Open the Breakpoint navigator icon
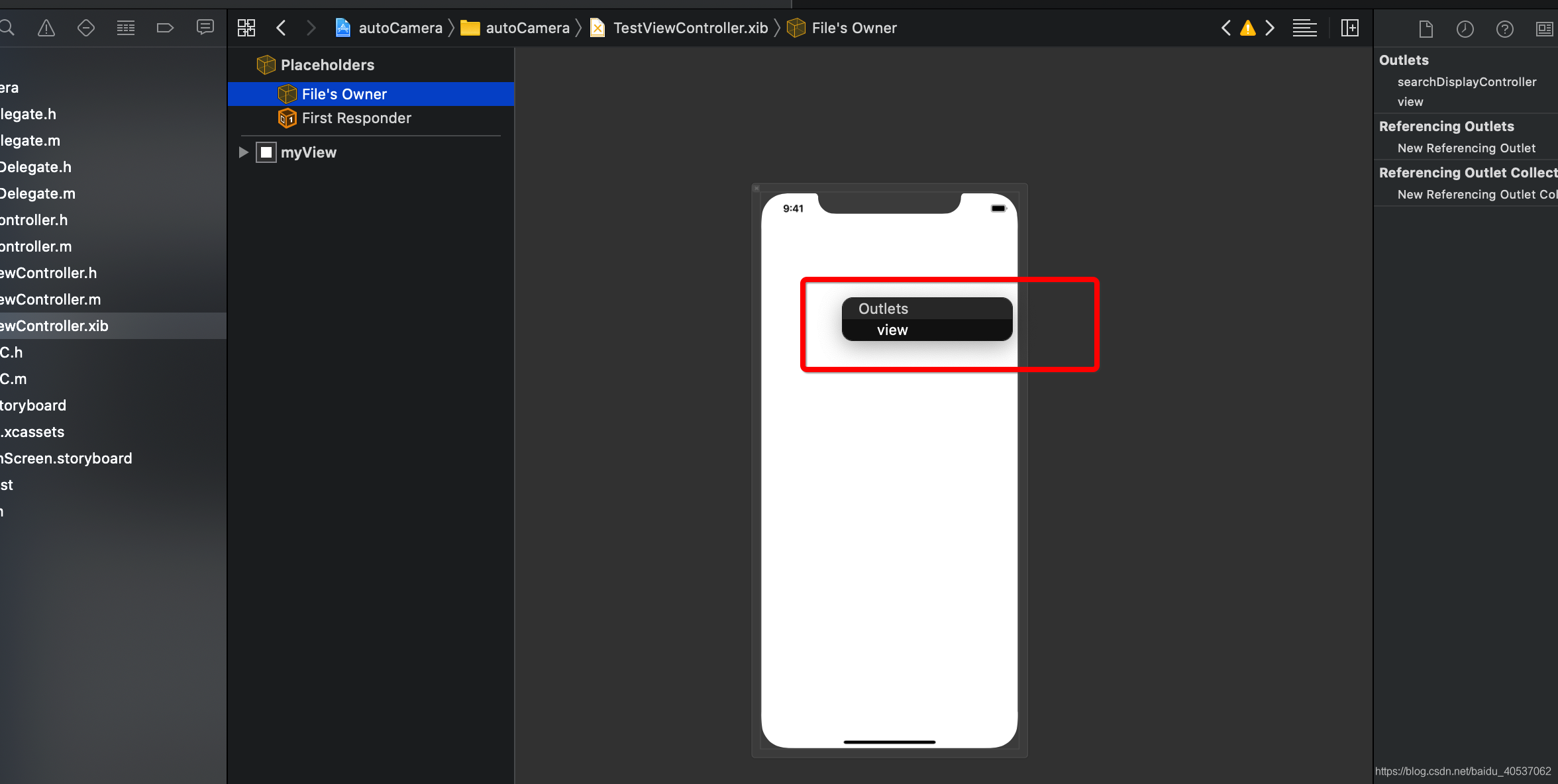 165,28
